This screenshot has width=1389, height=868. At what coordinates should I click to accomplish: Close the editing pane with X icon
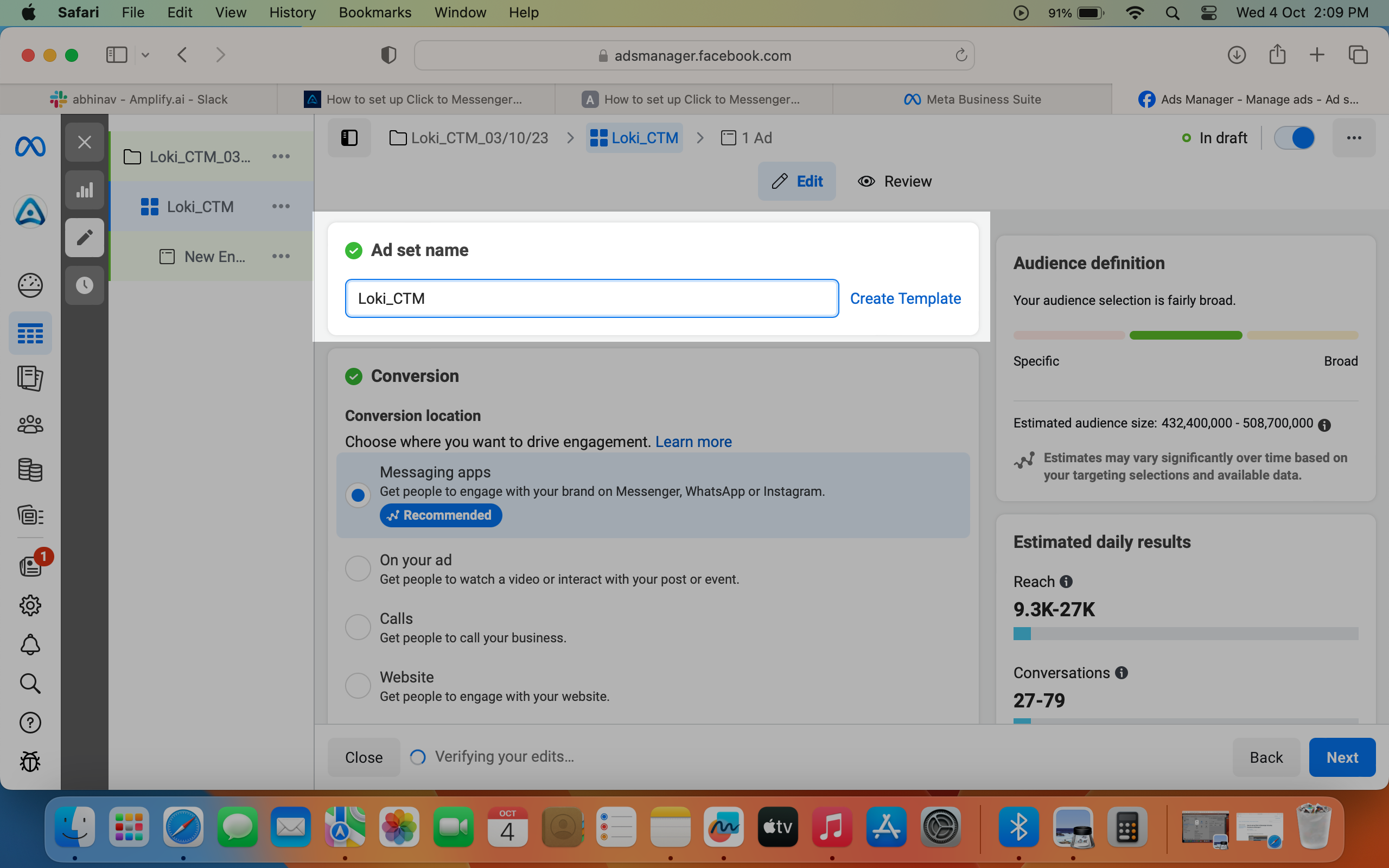point(85,142)
